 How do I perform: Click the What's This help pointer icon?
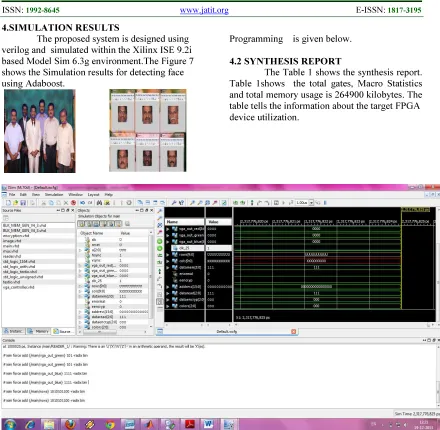pyautogui.click(x=181, y=203)
